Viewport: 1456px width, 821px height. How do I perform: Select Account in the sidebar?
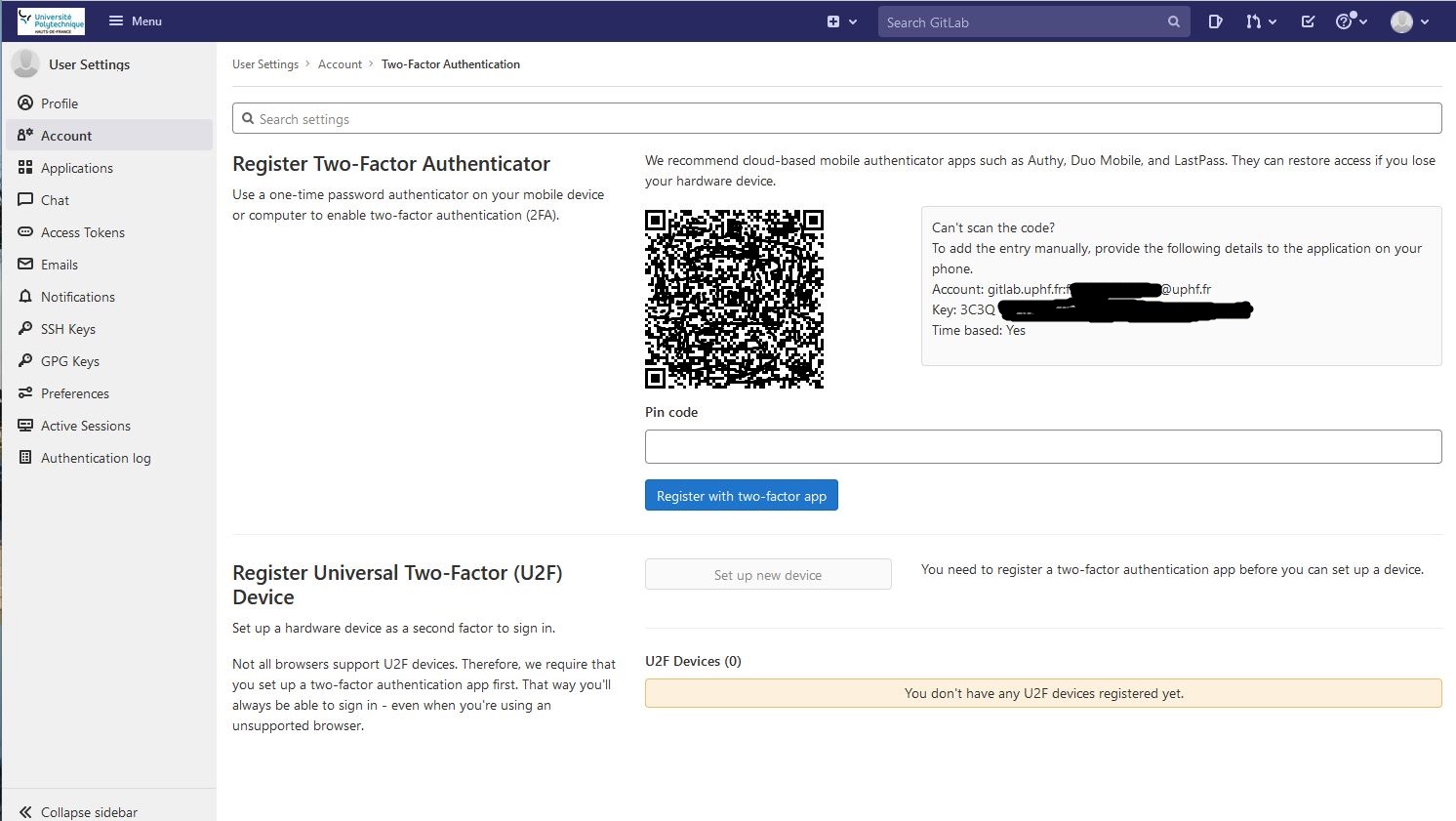click(109, 135)
